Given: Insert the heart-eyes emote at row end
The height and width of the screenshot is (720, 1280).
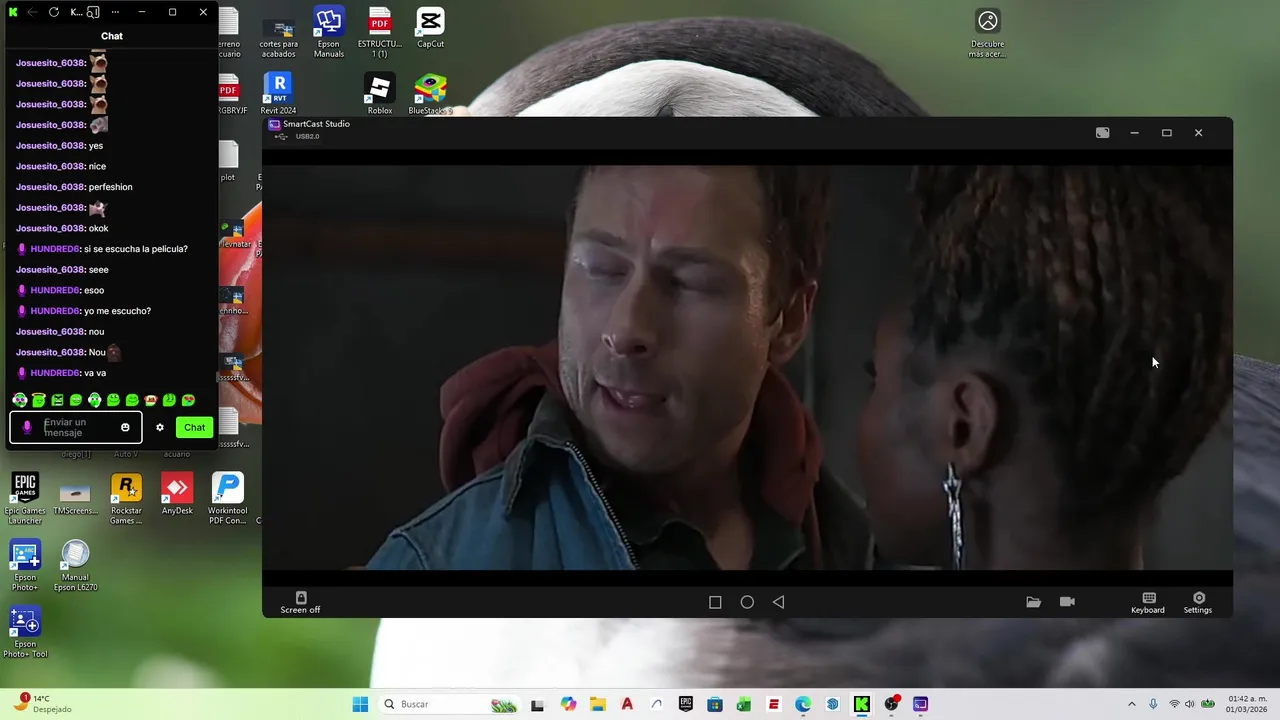Looking at the screenshot, I should click(x=188, y=400).
